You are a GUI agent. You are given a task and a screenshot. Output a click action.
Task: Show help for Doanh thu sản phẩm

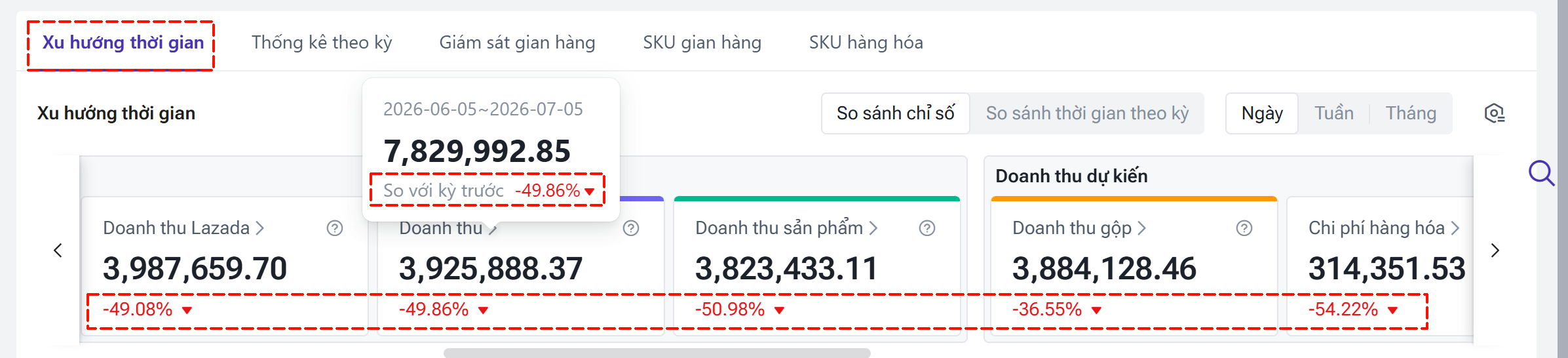[927, 228]
